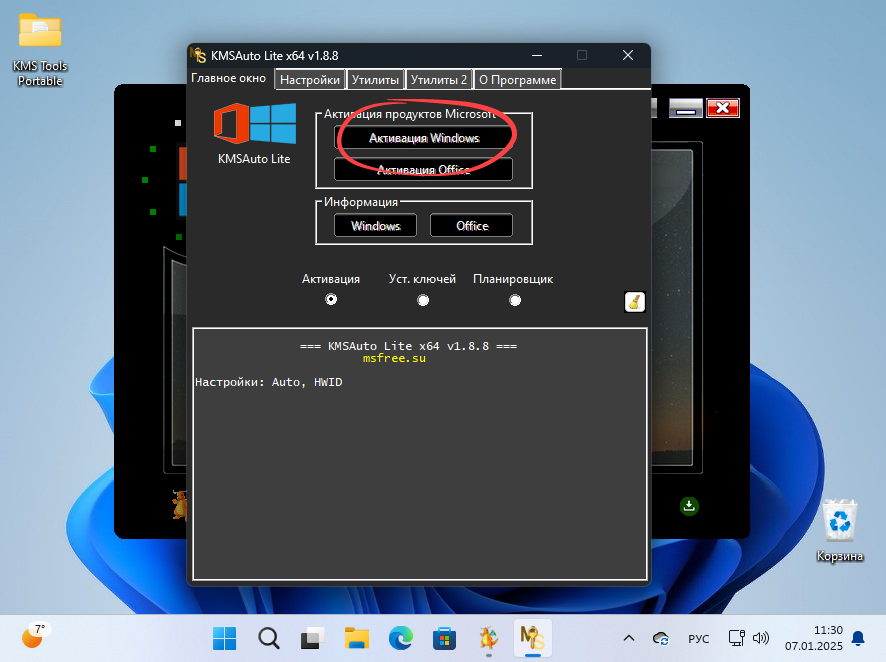
Task: Click the broom icon to clear the log
Action: tap(634, 301)
